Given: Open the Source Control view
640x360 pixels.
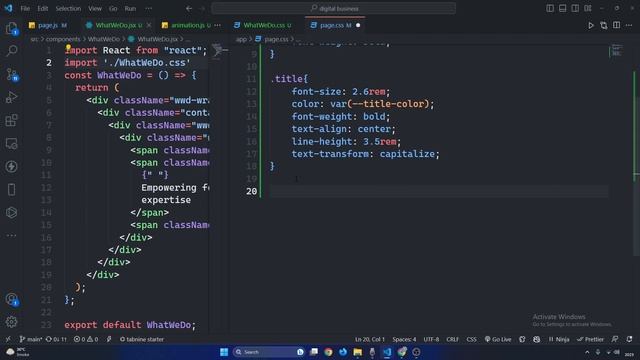Looking at the screenshot, I should pos(11,74).
